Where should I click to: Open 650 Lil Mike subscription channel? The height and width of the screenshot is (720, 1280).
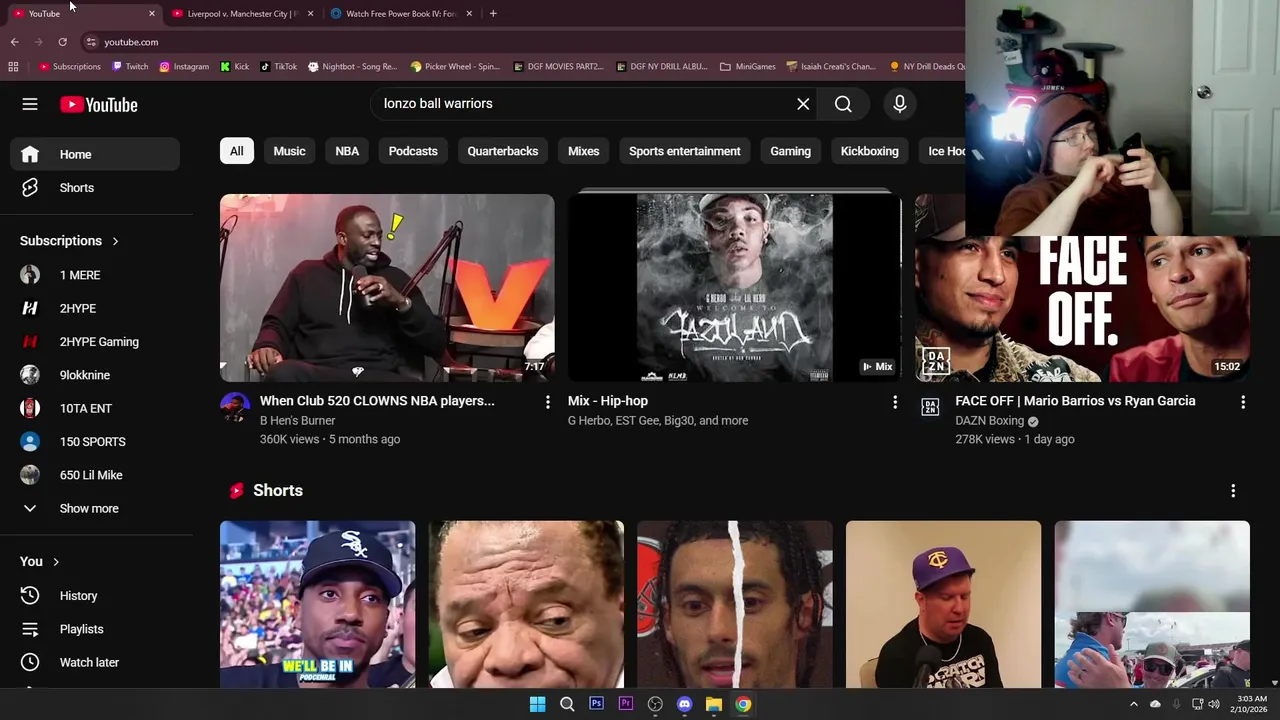coord(95,475)
